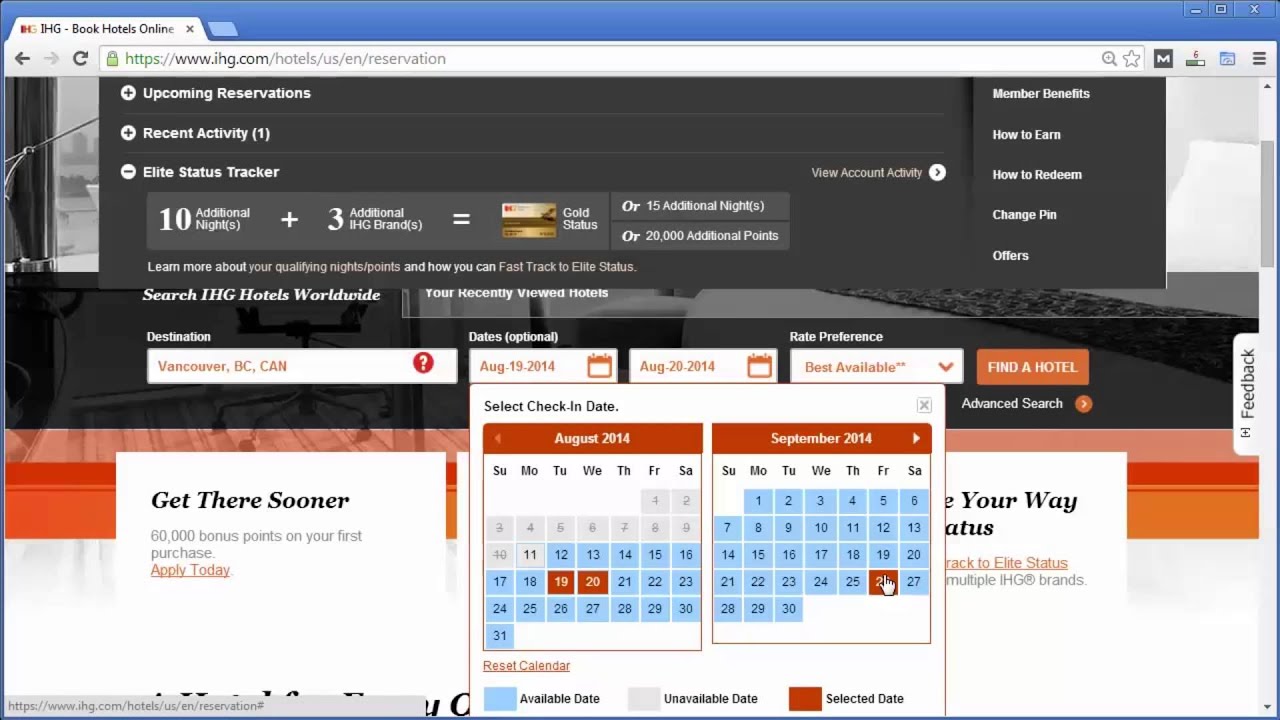Switch to Your Recently Viewed Hotels tab

pyautogui.click(x=516, y=293)
